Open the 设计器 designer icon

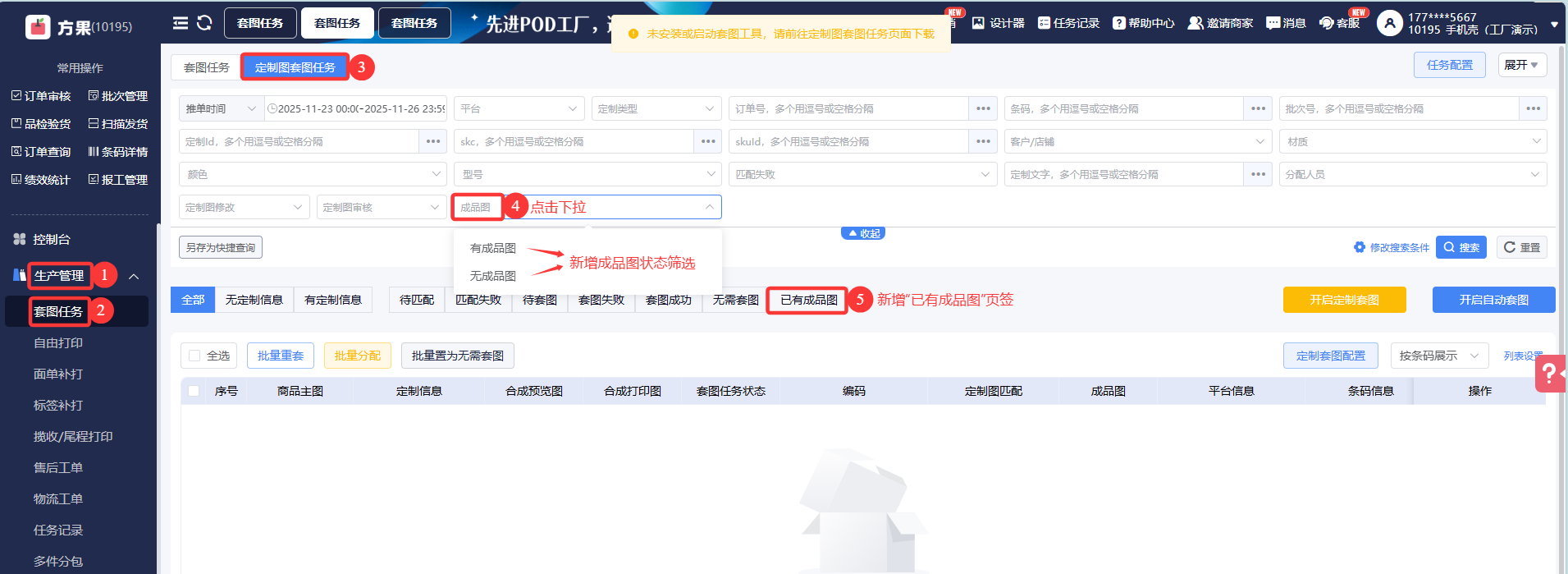[998, 23]
